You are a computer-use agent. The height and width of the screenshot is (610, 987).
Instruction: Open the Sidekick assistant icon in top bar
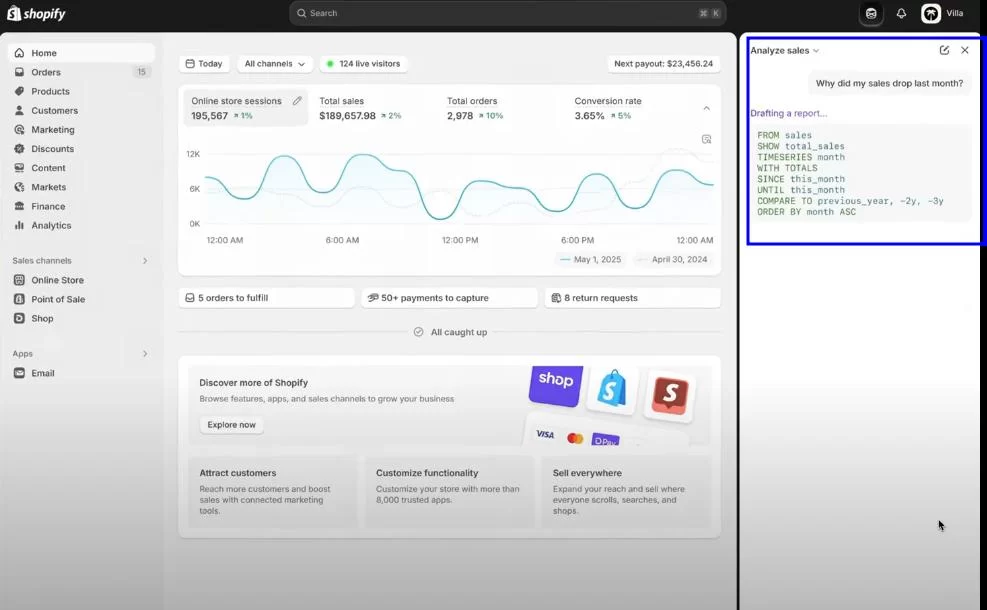(871, 13)
